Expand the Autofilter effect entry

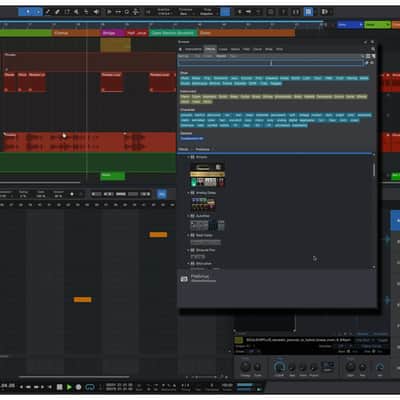point(188,216)
